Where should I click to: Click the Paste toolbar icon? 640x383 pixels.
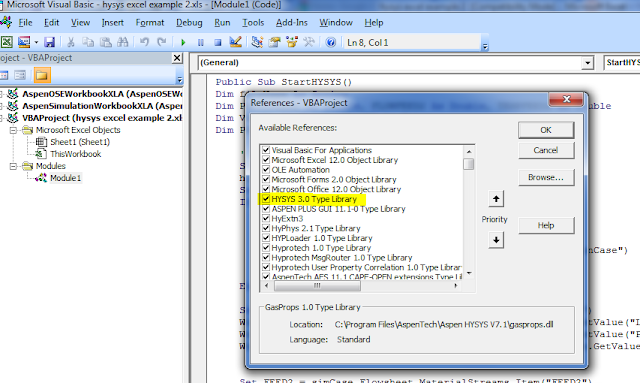pos(105,42)
